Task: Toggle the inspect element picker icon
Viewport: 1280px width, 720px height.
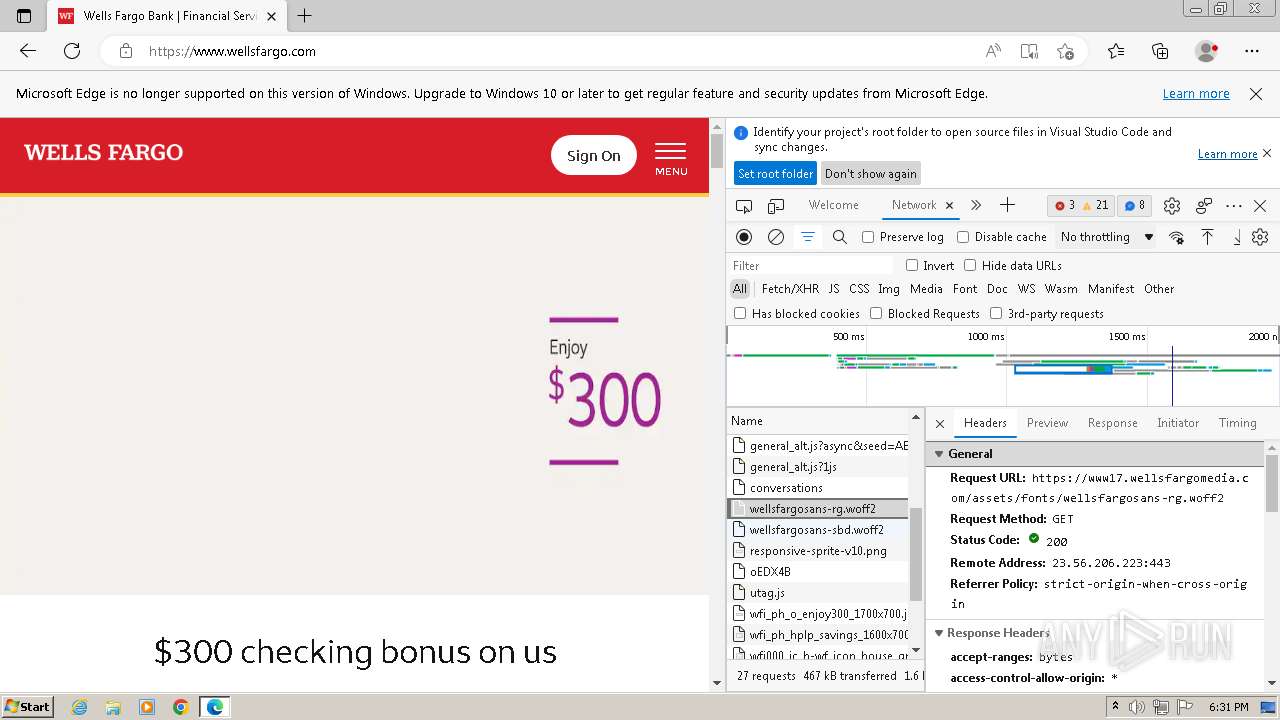Action: [744, 206]
